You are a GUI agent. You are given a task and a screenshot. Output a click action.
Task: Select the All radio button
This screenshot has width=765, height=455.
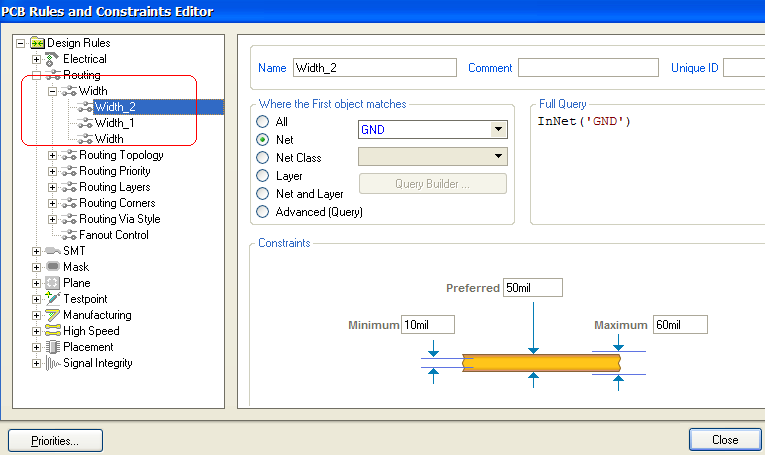[264, 122]
